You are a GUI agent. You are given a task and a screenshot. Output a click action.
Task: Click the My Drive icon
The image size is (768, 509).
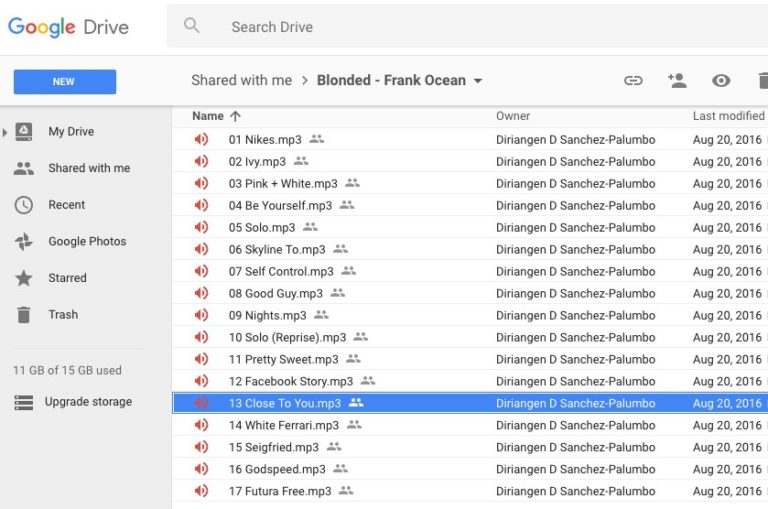[x=24, y=132]
